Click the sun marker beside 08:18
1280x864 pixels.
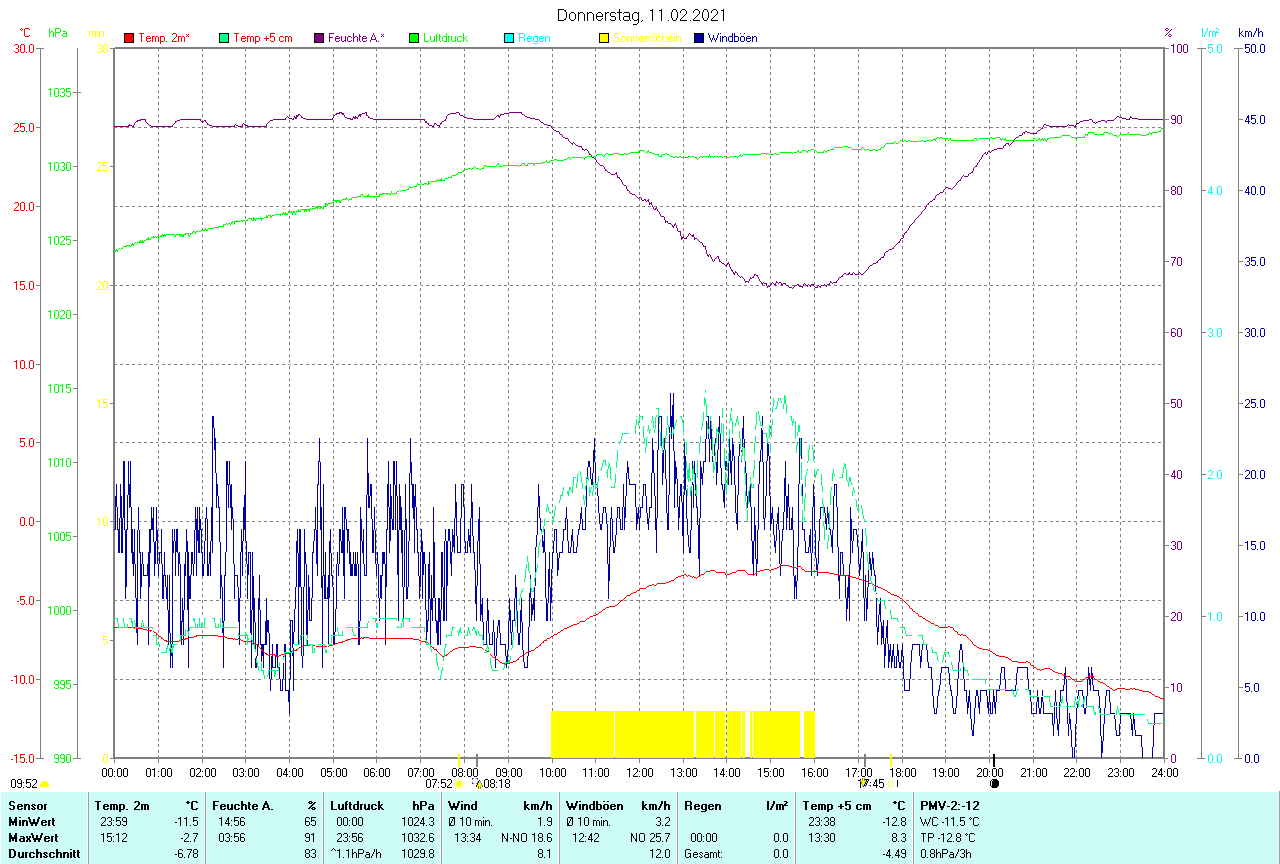click(479, 784)
